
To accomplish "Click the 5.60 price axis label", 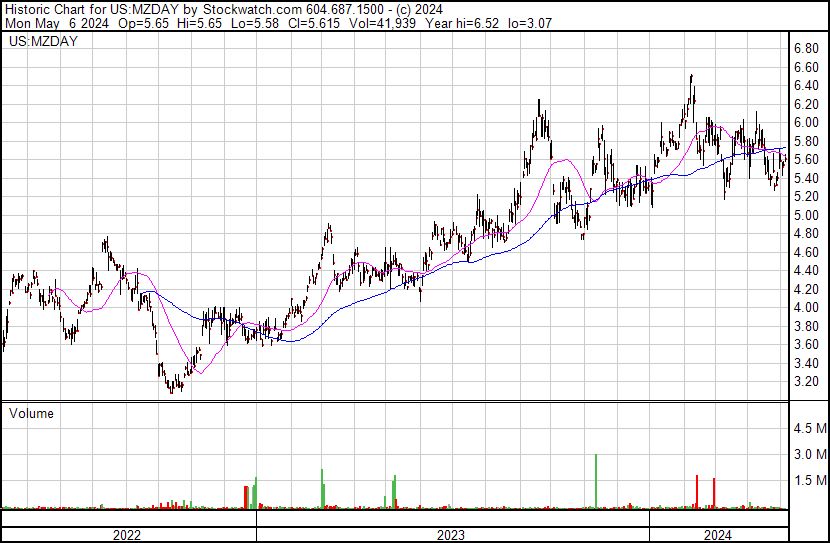I will [x=807, y=159].
